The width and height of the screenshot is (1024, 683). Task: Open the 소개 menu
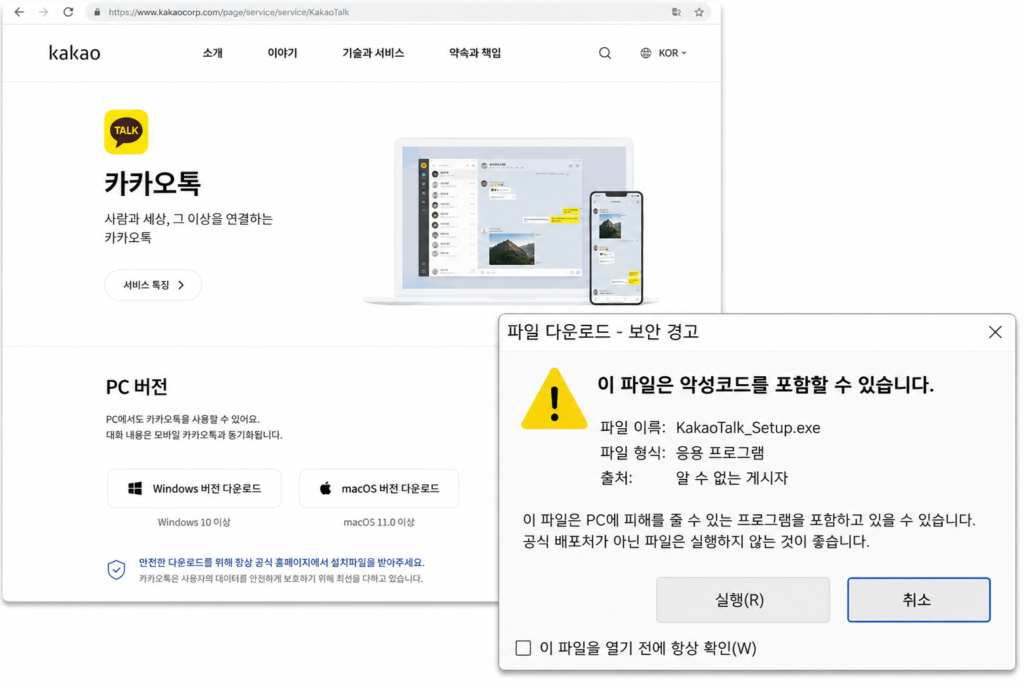[x=212, y=53]
